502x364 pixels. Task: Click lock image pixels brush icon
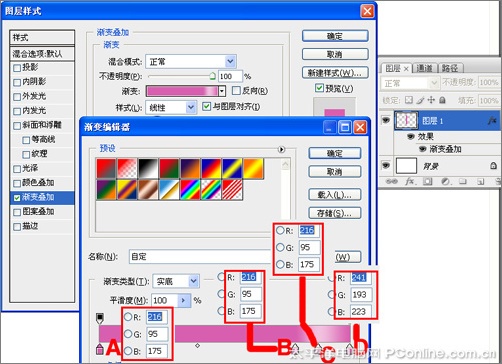(420, 100)
